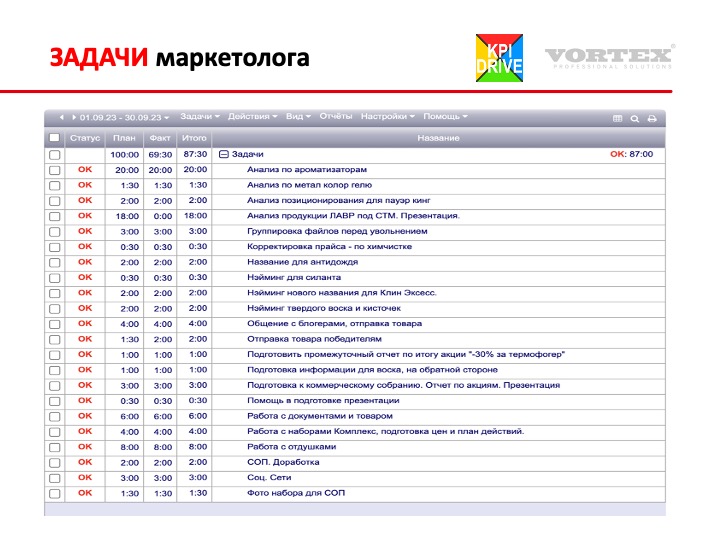Open the Задачи menu
The image size is (720, 540).
(x=200, y=117)
